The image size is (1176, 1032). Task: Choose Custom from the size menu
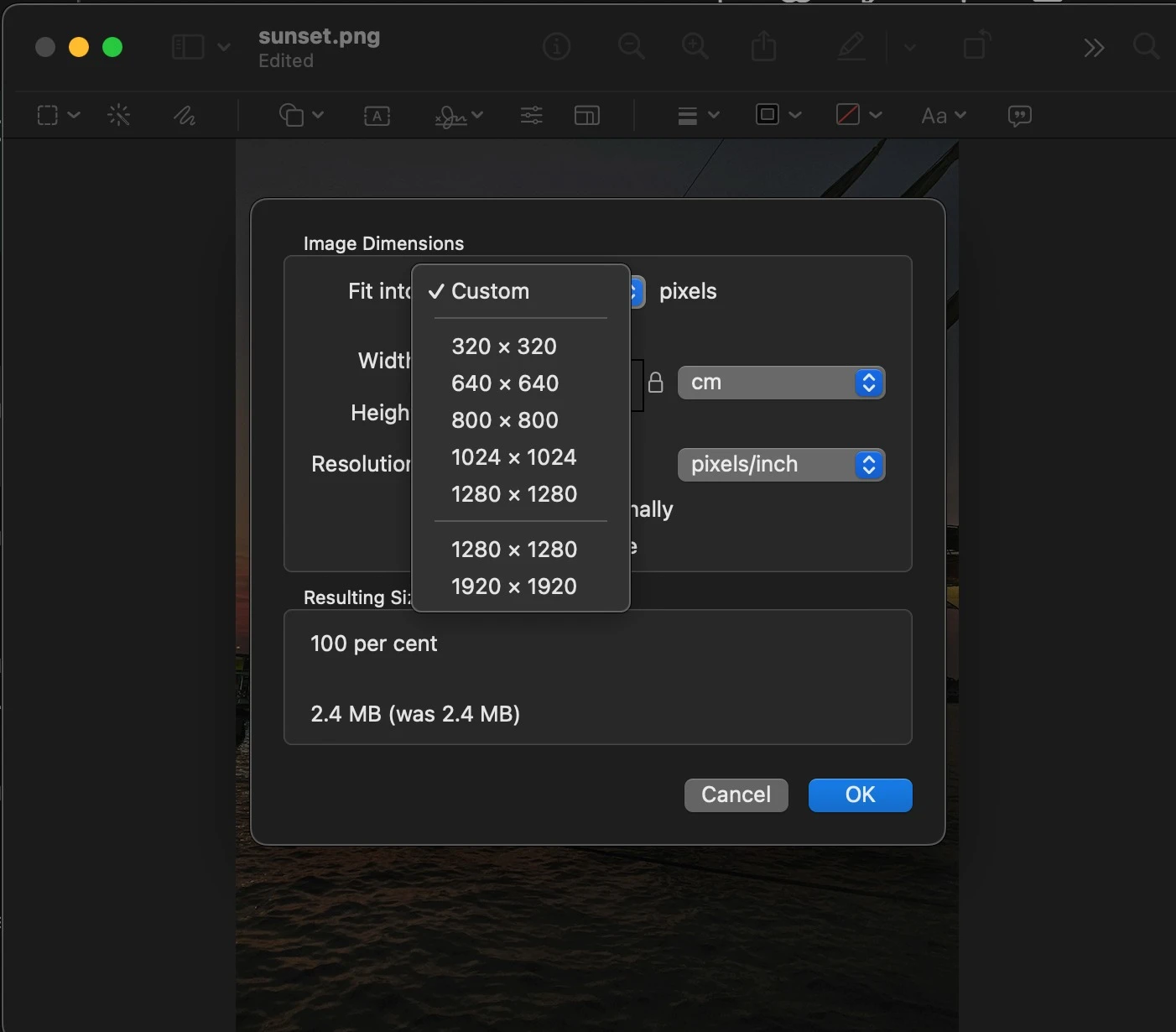click(x=491, y=291)
